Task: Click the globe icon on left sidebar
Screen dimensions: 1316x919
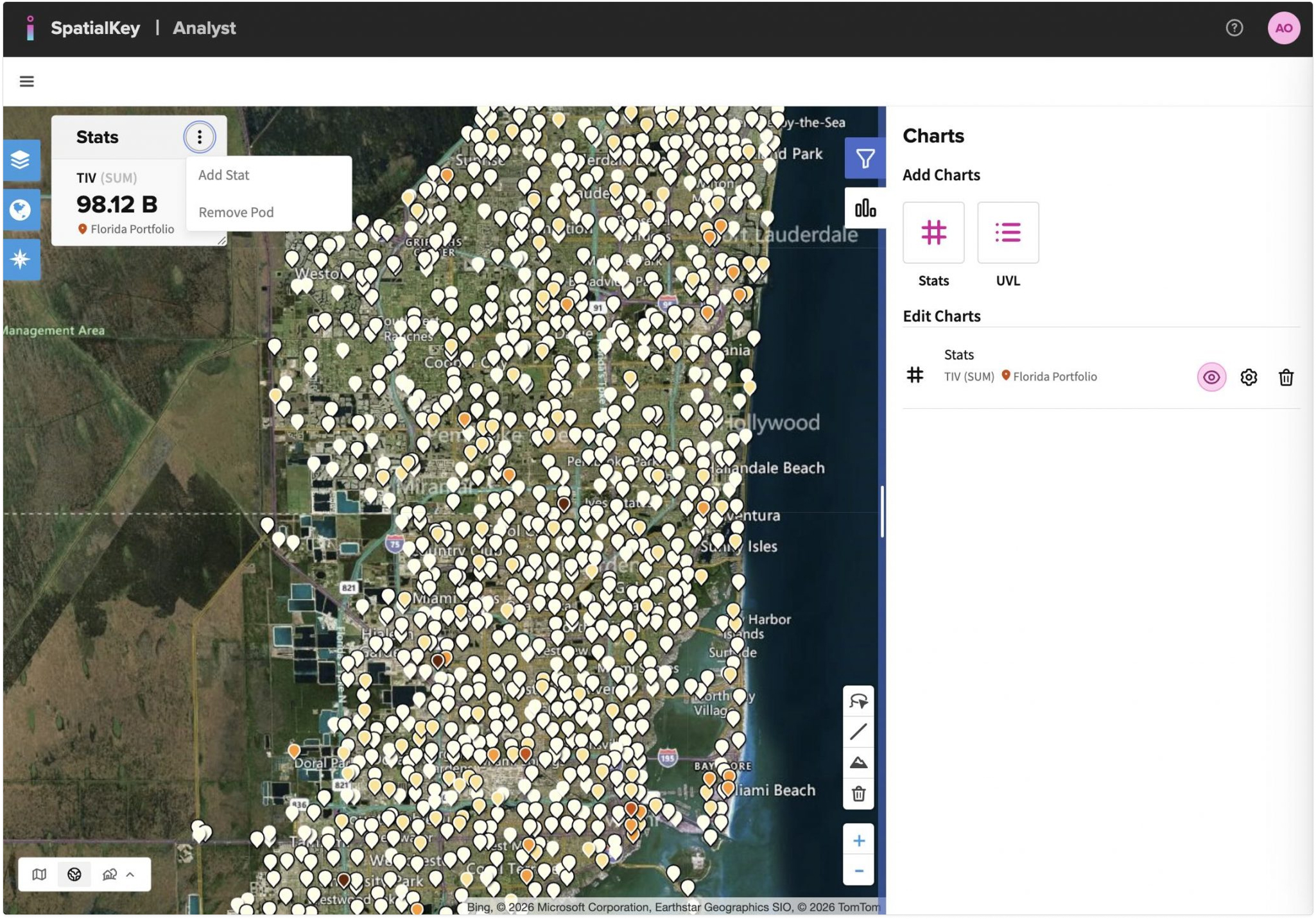Action: click(x=21, y=209)
